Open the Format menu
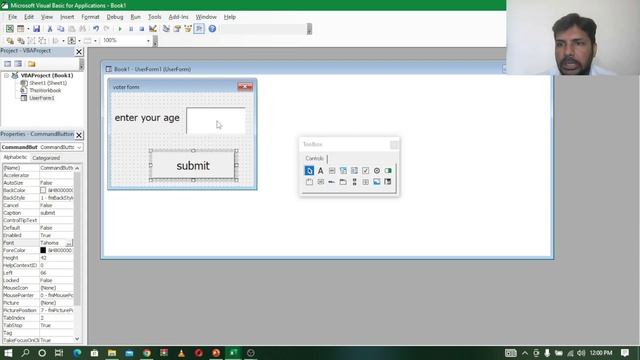 (x=90, y=17)
